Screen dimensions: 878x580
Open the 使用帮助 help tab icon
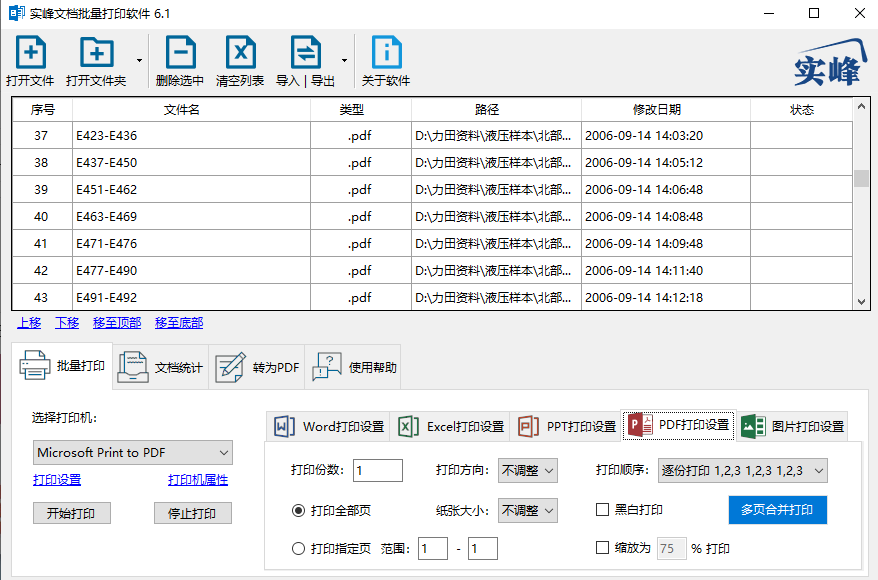327,367
